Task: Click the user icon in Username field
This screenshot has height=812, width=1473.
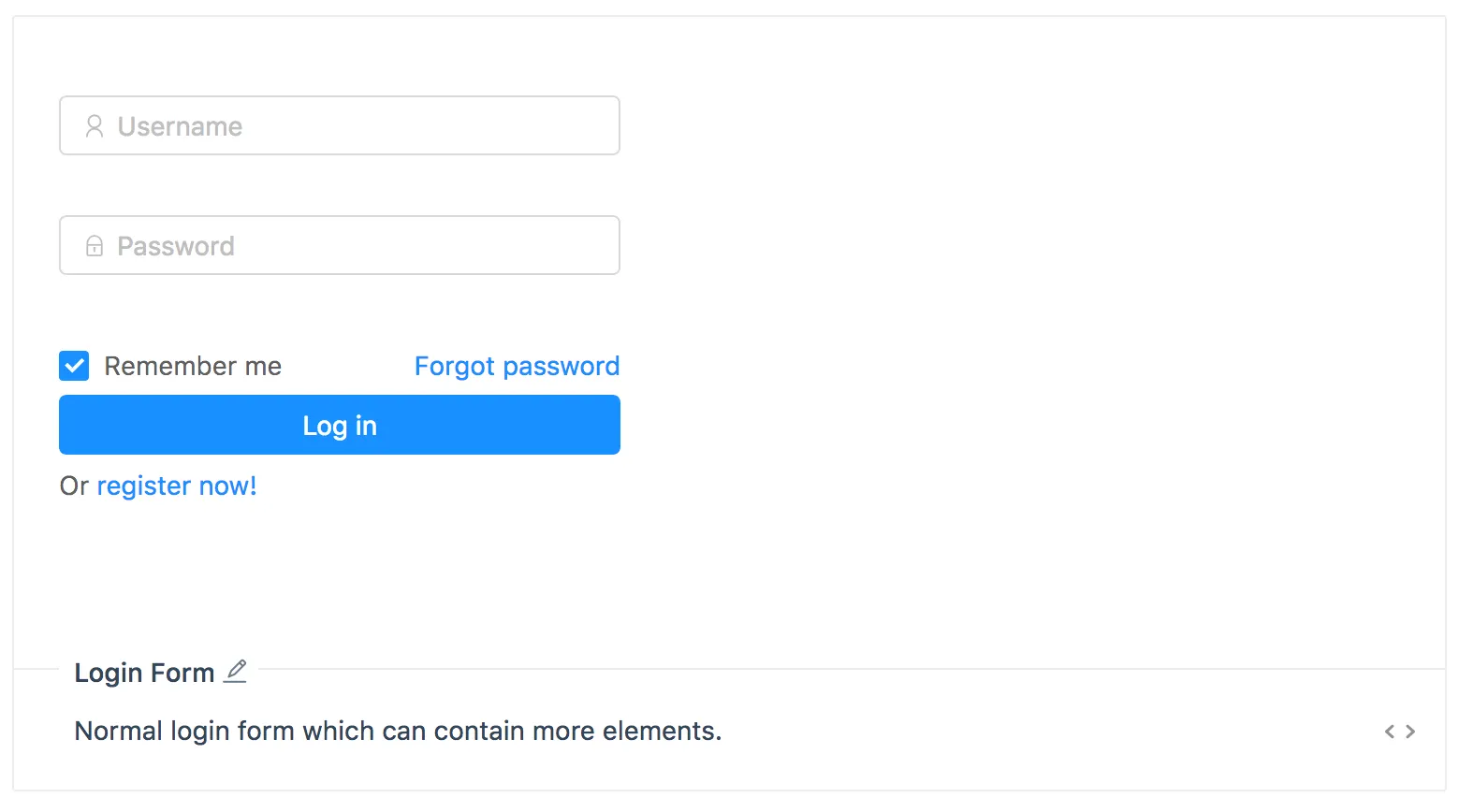Action: click(x=95, y=126)
